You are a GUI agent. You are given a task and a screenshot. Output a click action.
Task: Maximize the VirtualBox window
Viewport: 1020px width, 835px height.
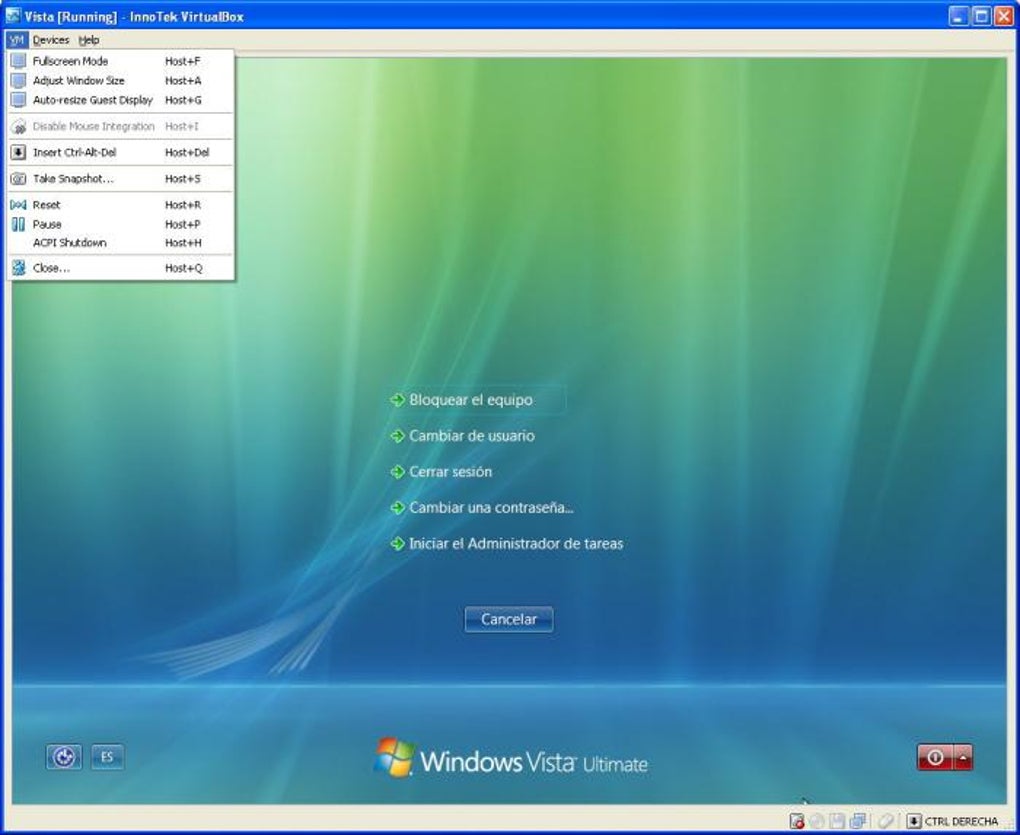[981, 16]
